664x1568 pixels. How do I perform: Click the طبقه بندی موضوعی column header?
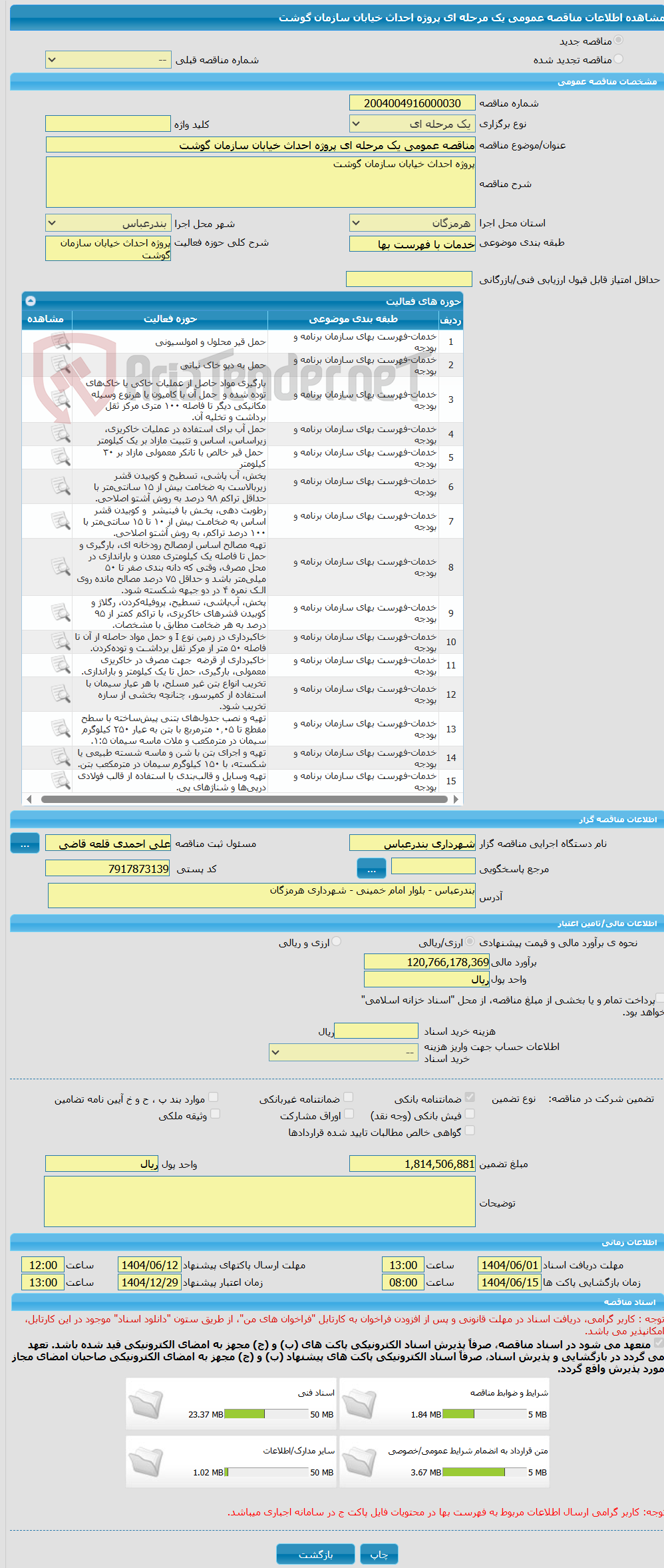click(x=353, y=320)
